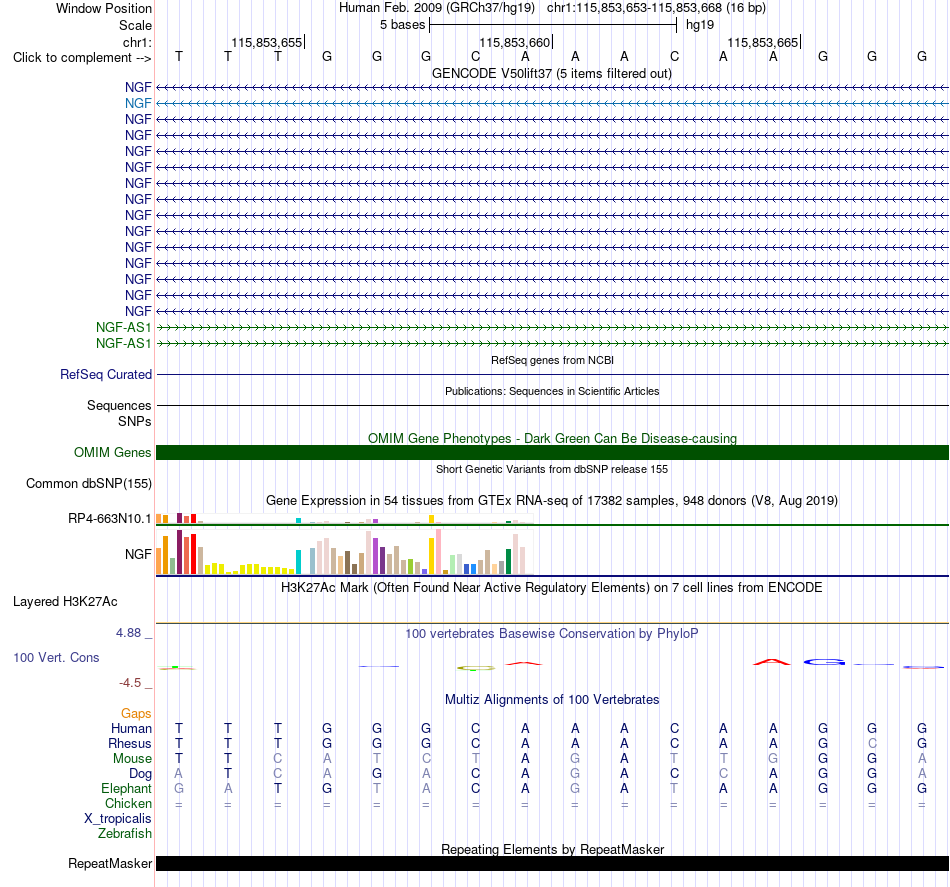Click the chr1:115,853,653-115,853,668 (16 bp) position text
This screenshot has height=887, width=950.
pos(656,8)
